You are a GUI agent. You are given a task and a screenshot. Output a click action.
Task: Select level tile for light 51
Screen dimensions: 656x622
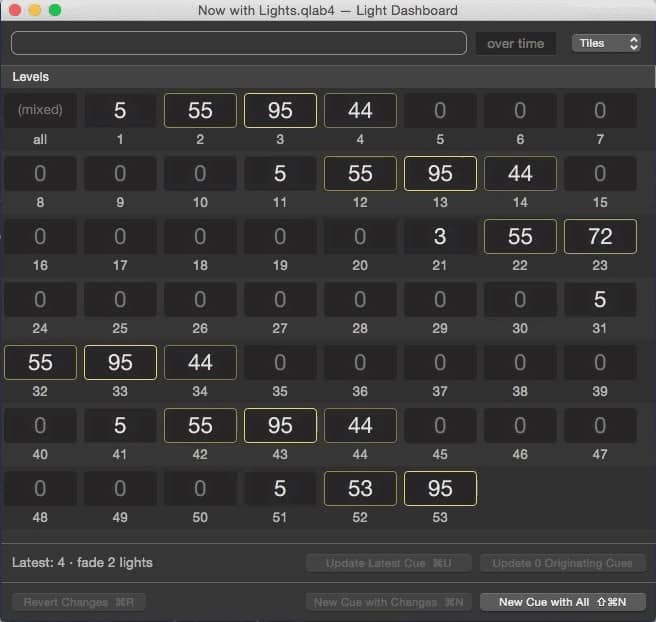(280, 489)
